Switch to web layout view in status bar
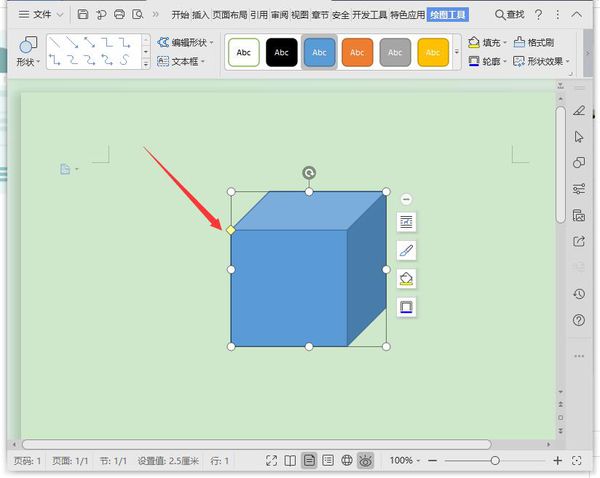 [347, 460]
